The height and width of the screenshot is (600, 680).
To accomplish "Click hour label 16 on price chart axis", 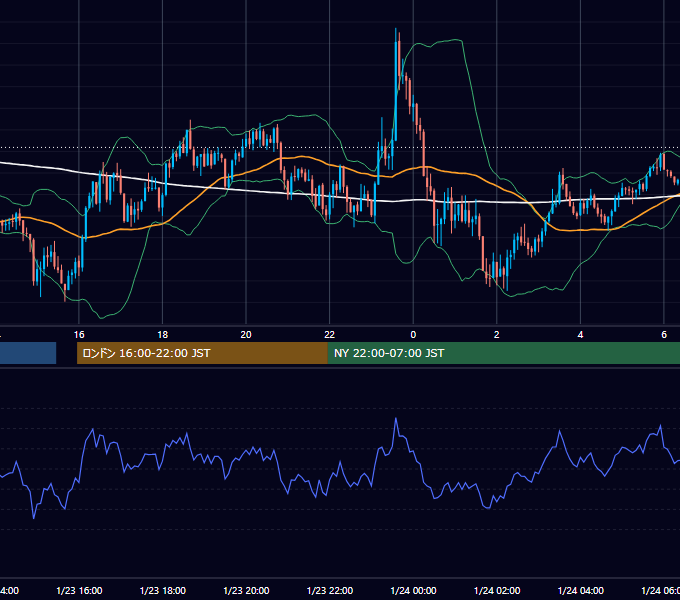I will point(79,334).
